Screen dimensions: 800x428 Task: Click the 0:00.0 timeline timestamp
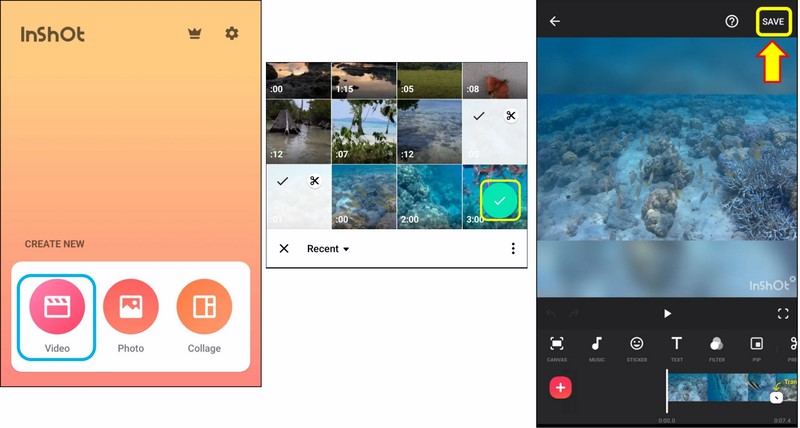click(x=666, y=421)
